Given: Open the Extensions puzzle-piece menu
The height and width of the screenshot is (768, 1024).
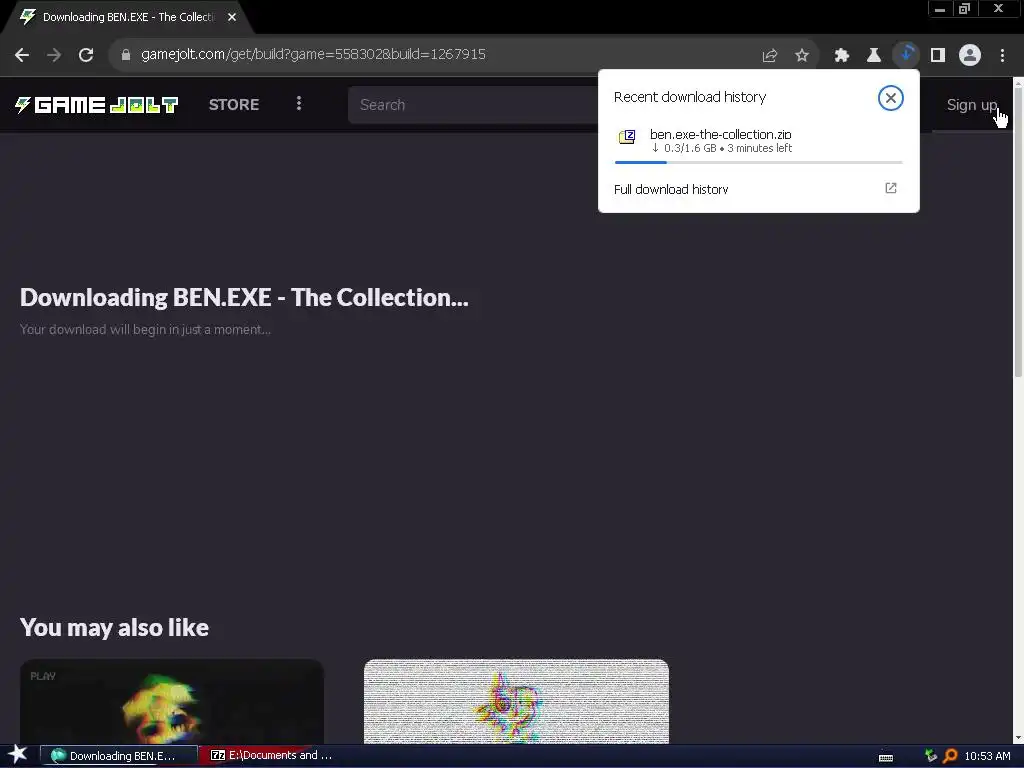Looking at the screenshot, I should [x=841, y=56].
